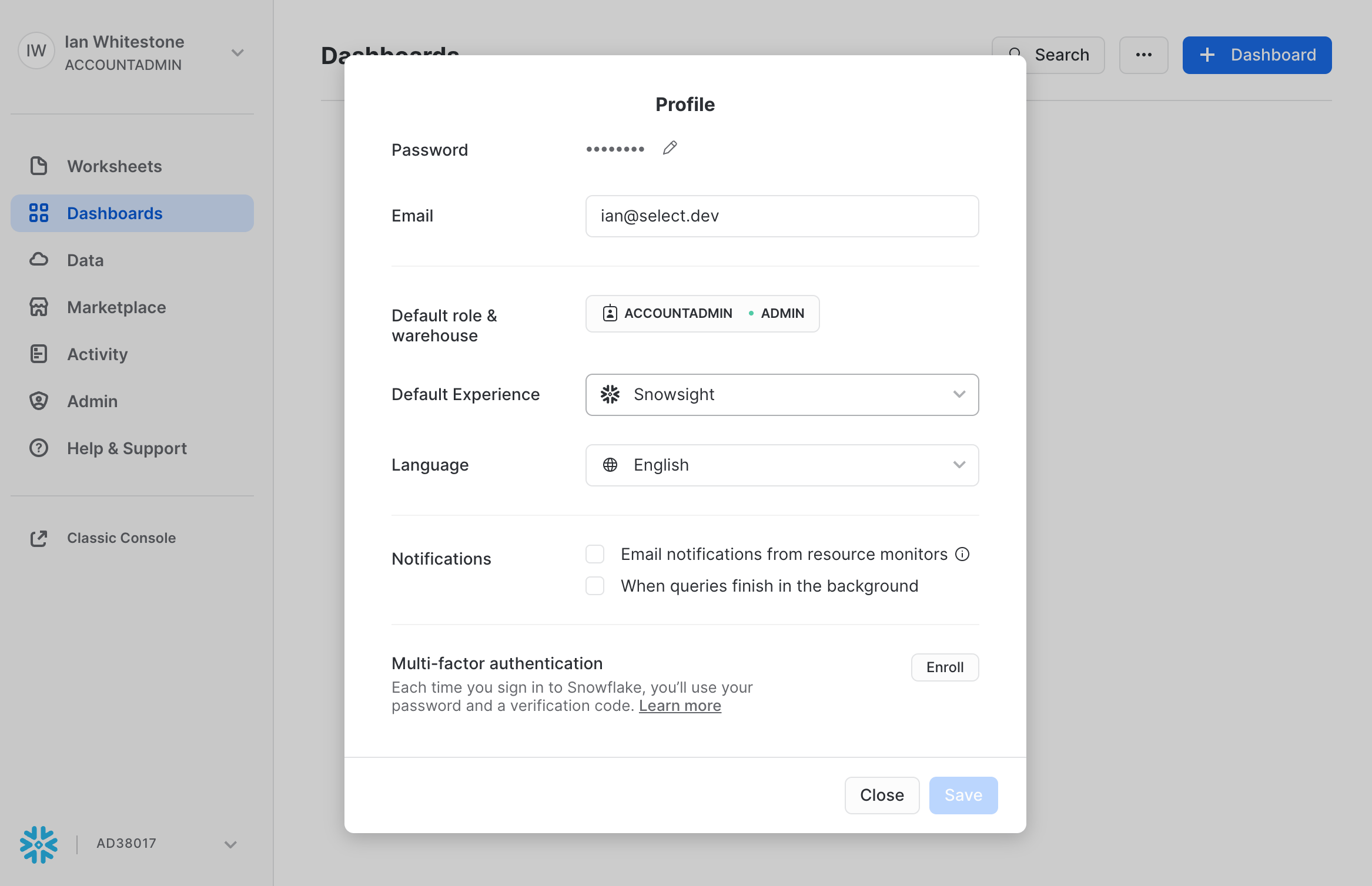Check the background queries finish notification box

[595, 586]
